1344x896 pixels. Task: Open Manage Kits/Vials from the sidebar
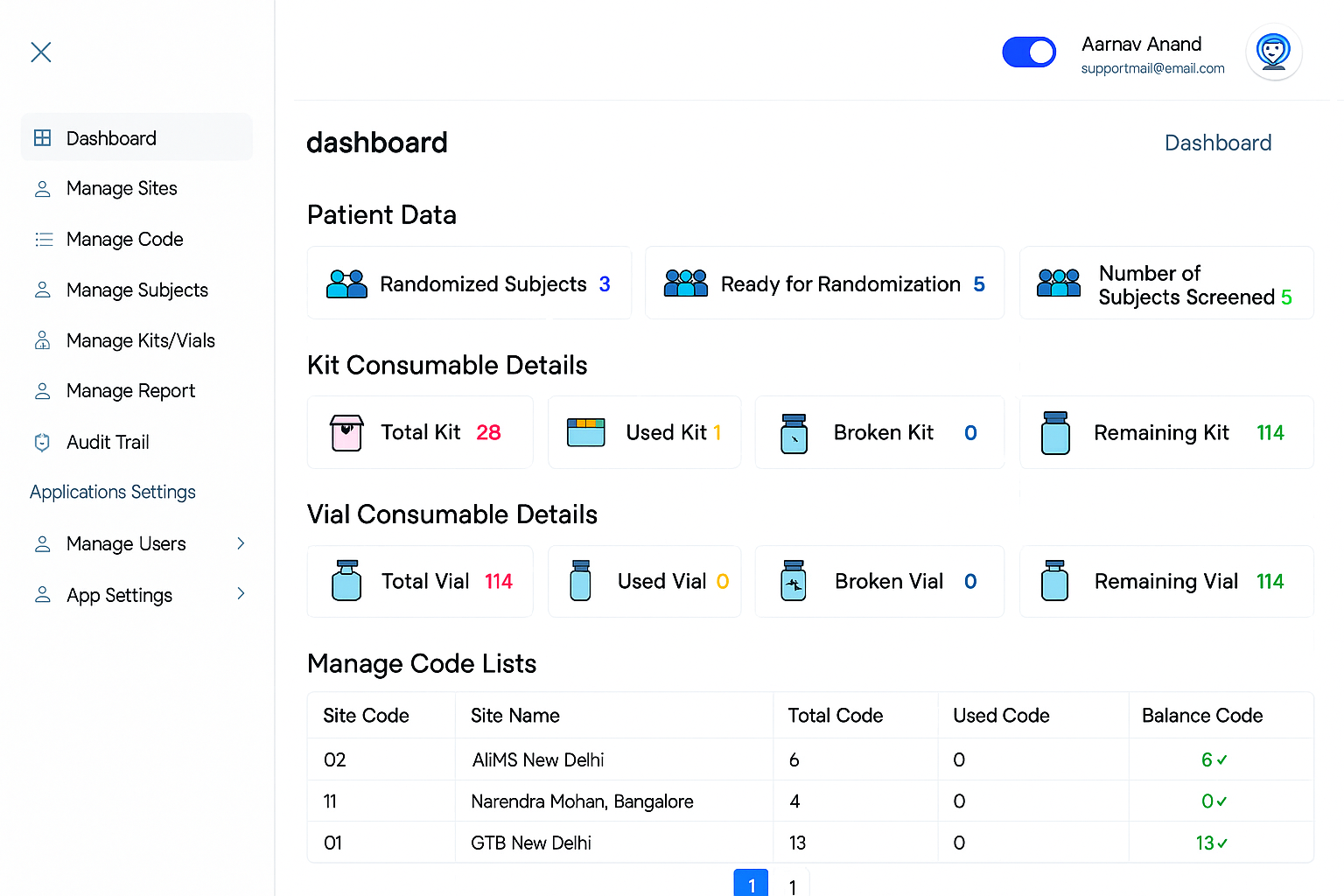click(140, 341)
